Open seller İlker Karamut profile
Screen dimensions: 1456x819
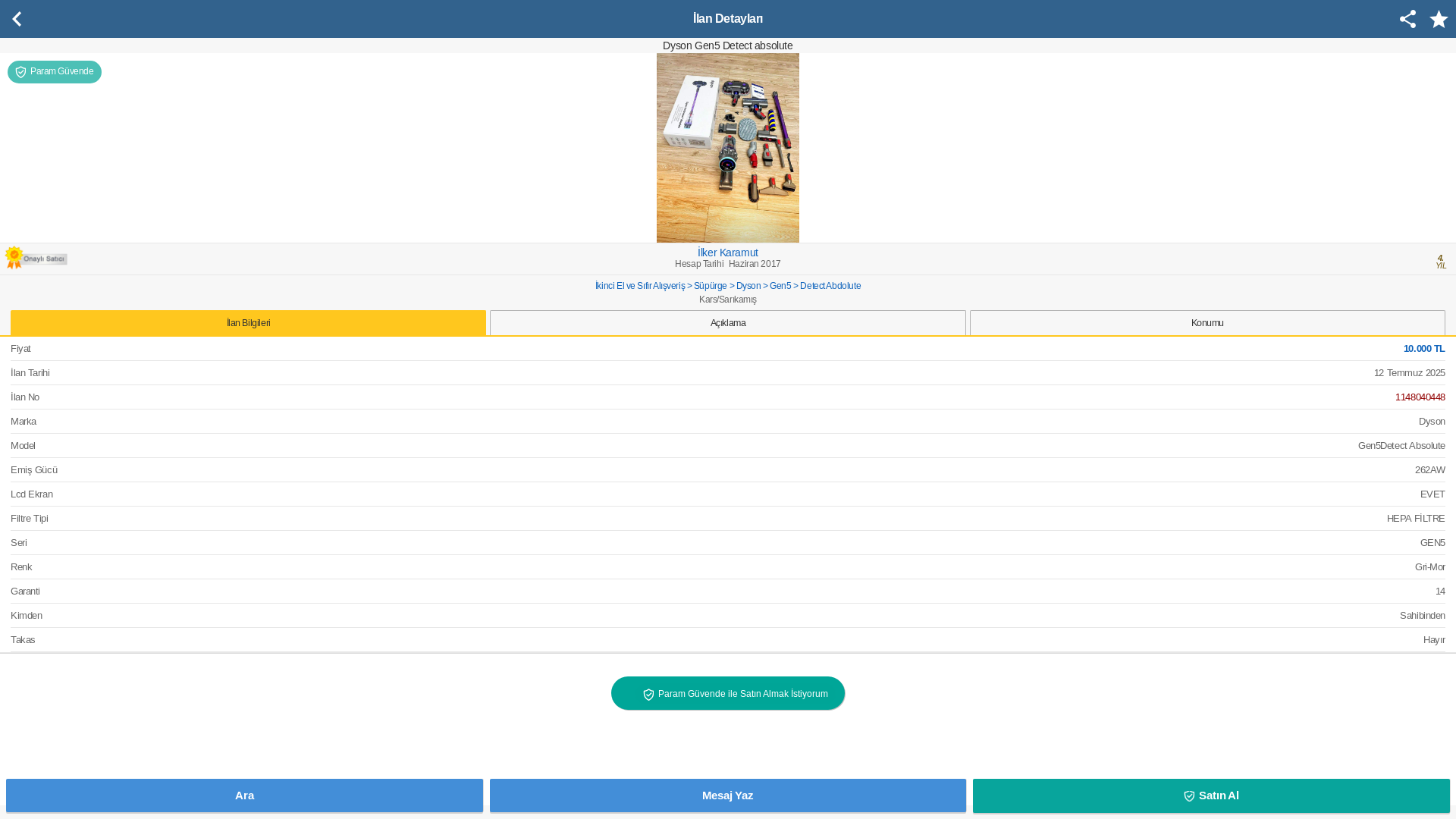pyautogui.click(x=728, y=253)
